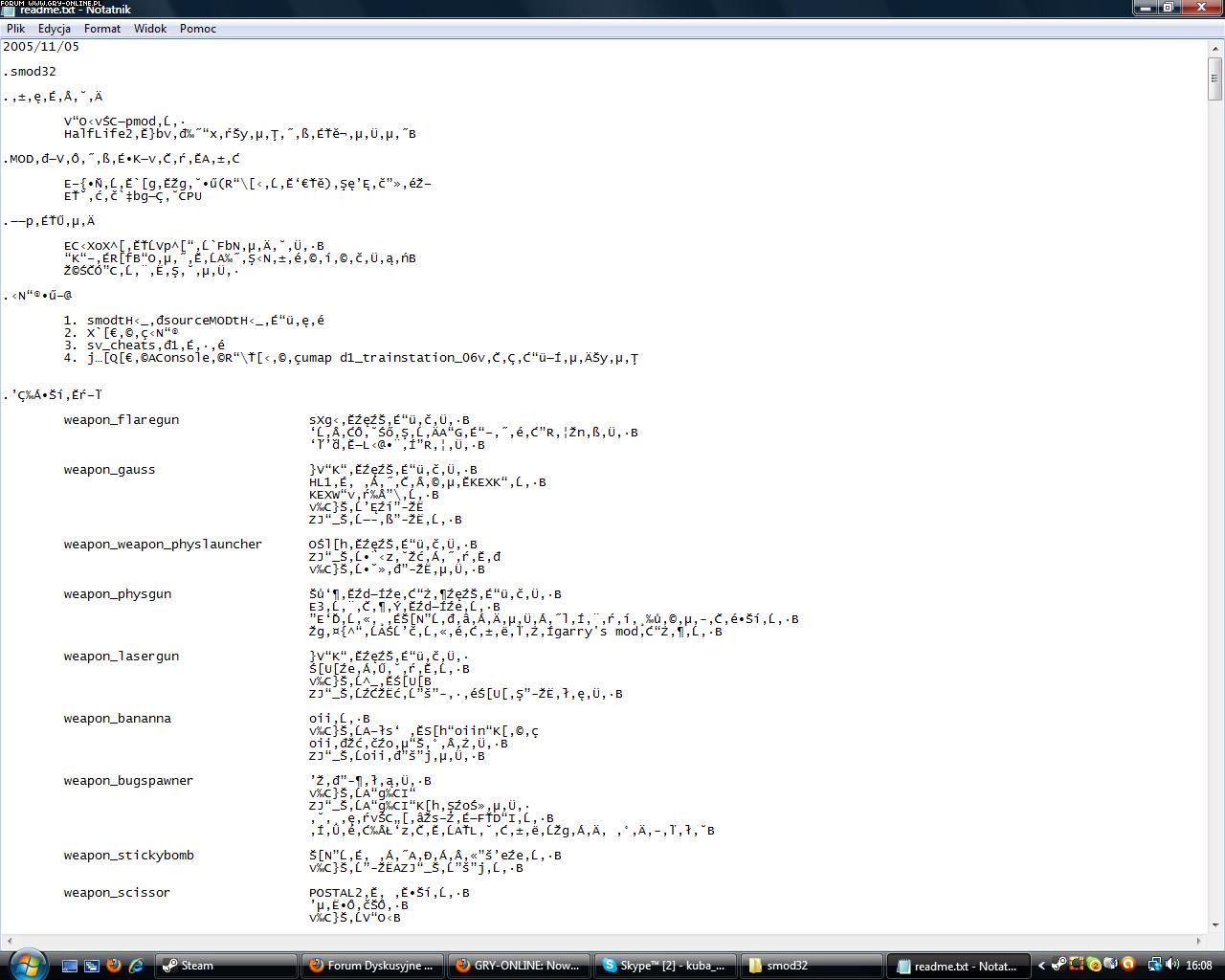Click the network status tray icon

pos(1154,965)
